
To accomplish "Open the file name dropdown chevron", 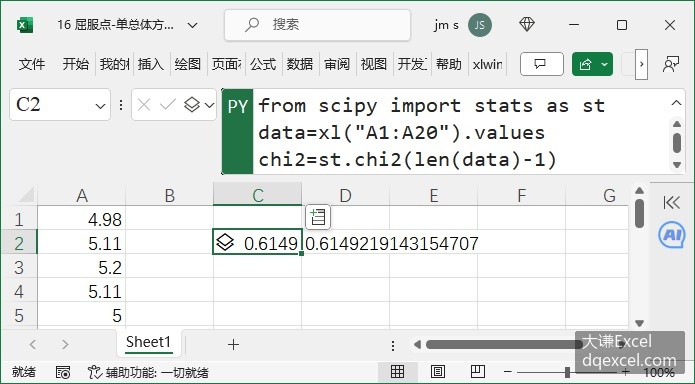I will (192, 25).
